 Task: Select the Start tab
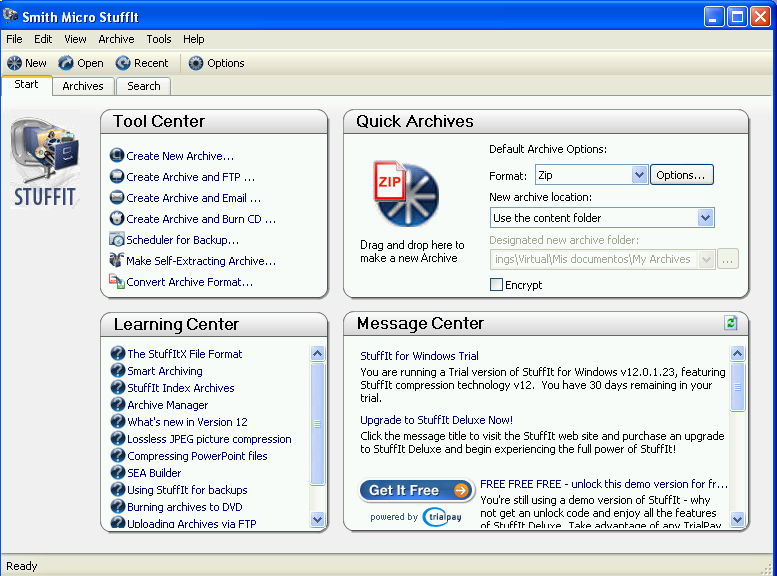coord(26,84)
